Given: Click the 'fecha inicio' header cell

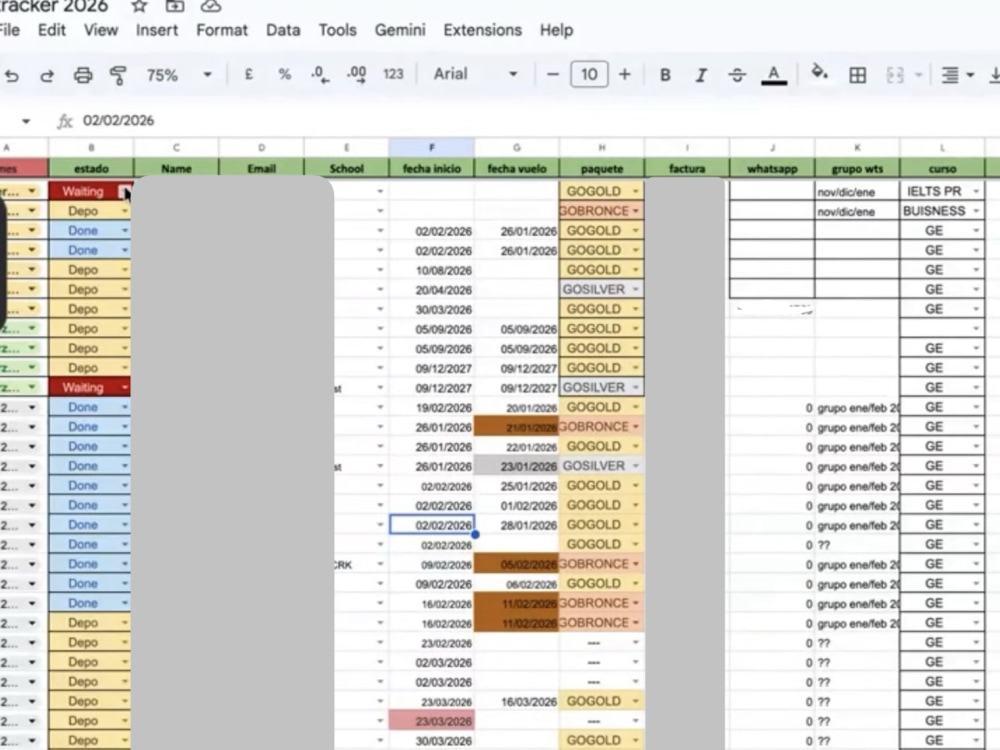Looking at the screenshot, I should (x=432, y=168).
